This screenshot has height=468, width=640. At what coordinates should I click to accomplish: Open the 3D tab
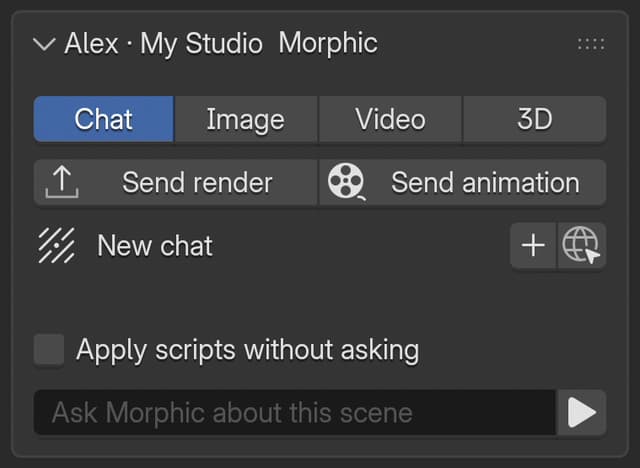535,119
